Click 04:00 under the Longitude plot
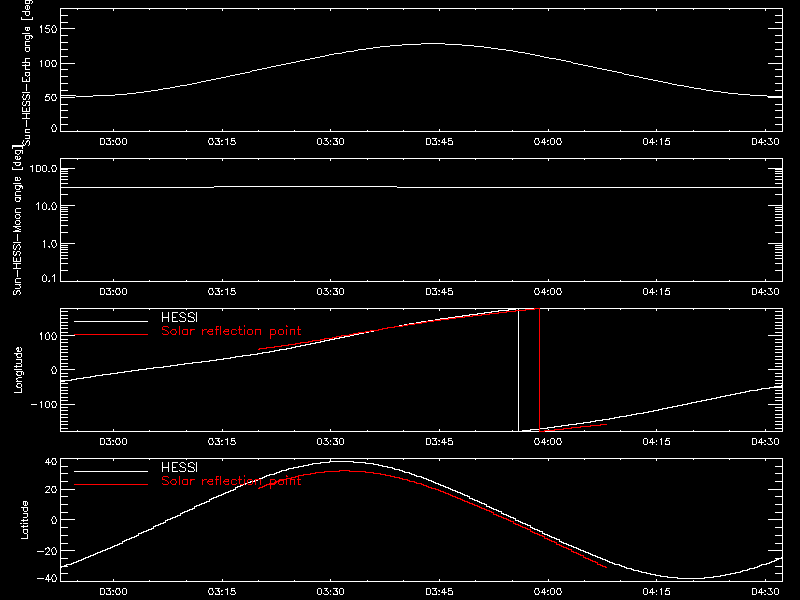 click(548, 442)
